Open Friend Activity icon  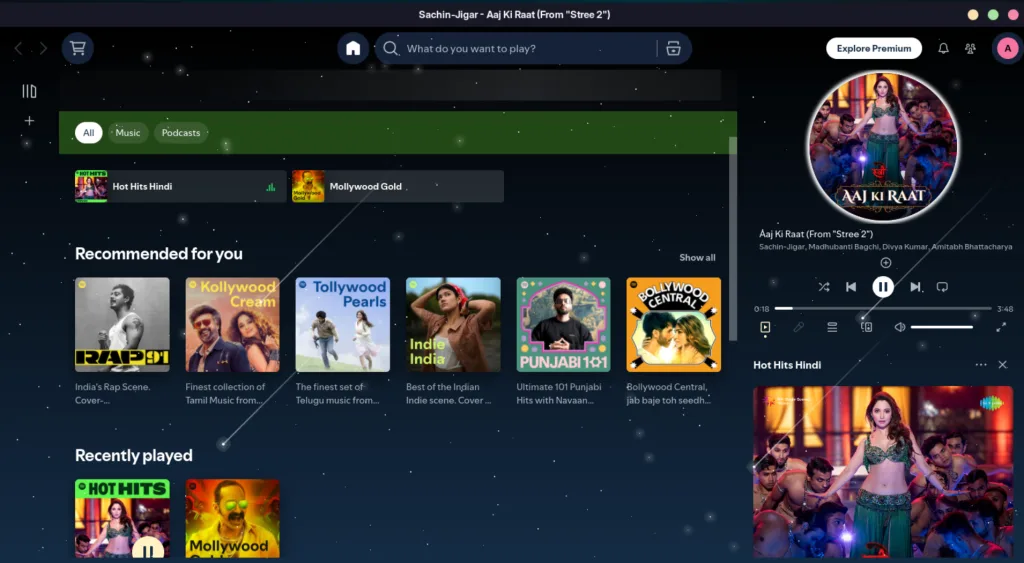tap(970, 48)
